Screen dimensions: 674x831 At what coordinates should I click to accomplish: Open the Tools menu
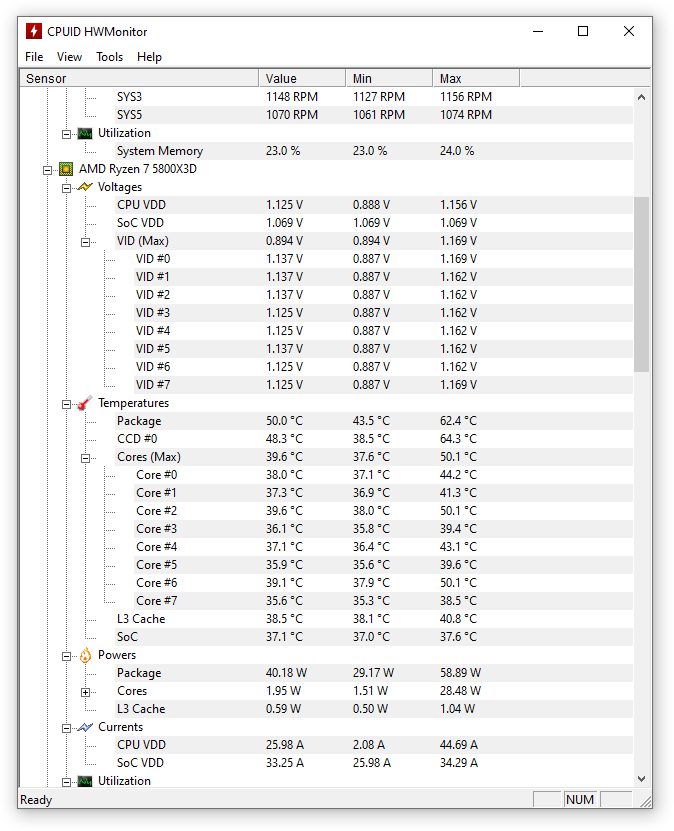coord(110,57)
